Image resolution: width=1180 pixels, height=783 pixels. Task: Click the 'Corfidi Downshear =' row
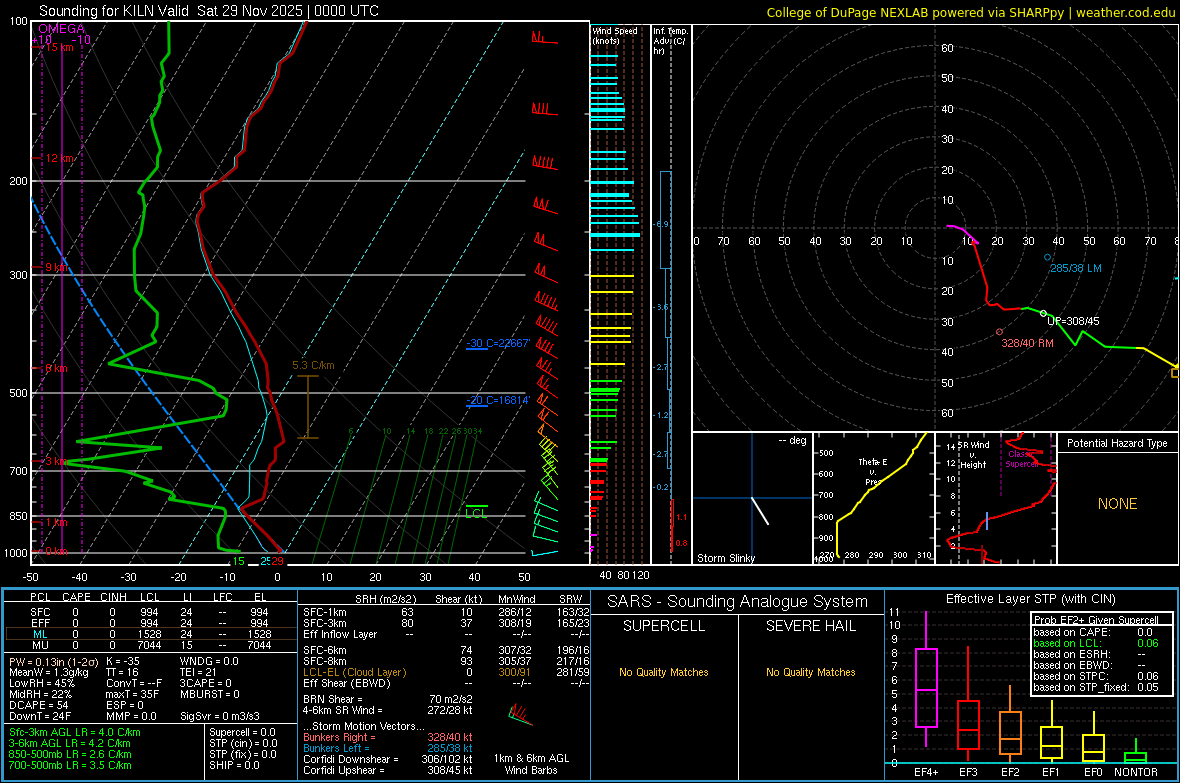tap(388, 759)
